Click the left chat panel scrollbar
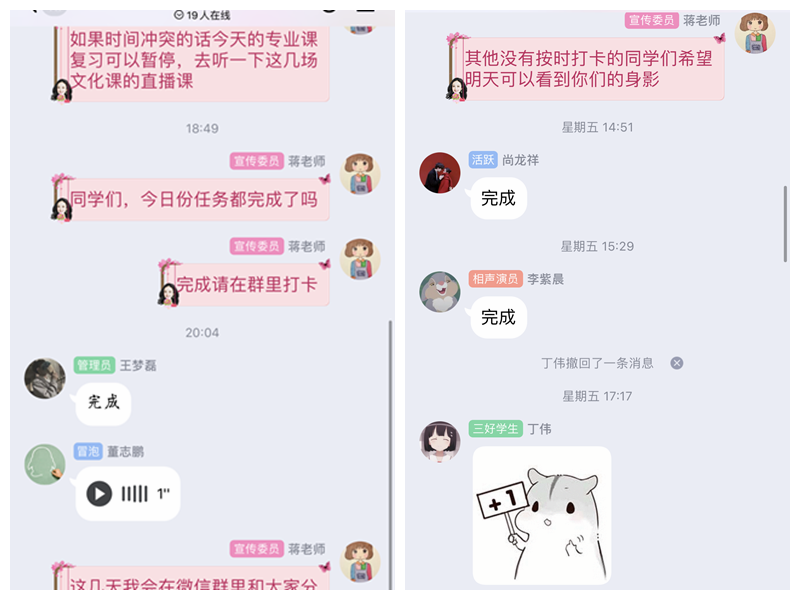 390,454
